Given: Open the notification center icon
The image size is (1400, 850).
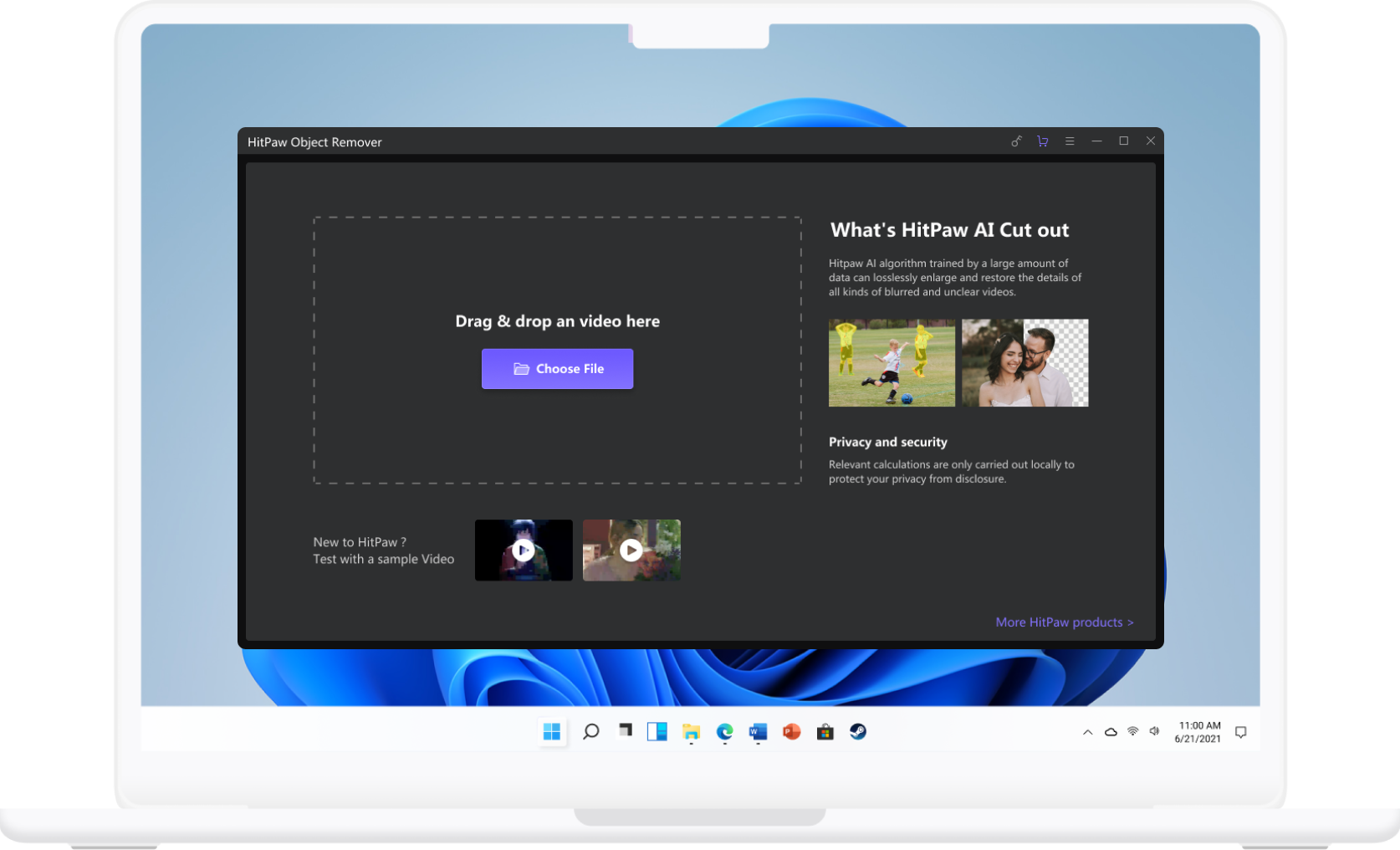Looking at the screenshot, I should pyautogui.click(x=1240, y=732).
